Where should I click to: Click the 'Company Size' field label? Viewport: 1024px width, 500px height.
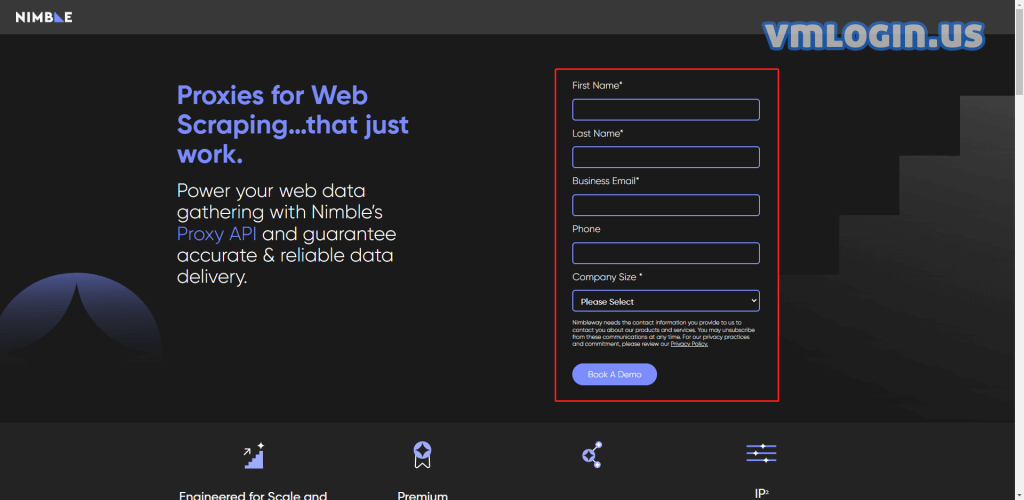tap(607, 277)
